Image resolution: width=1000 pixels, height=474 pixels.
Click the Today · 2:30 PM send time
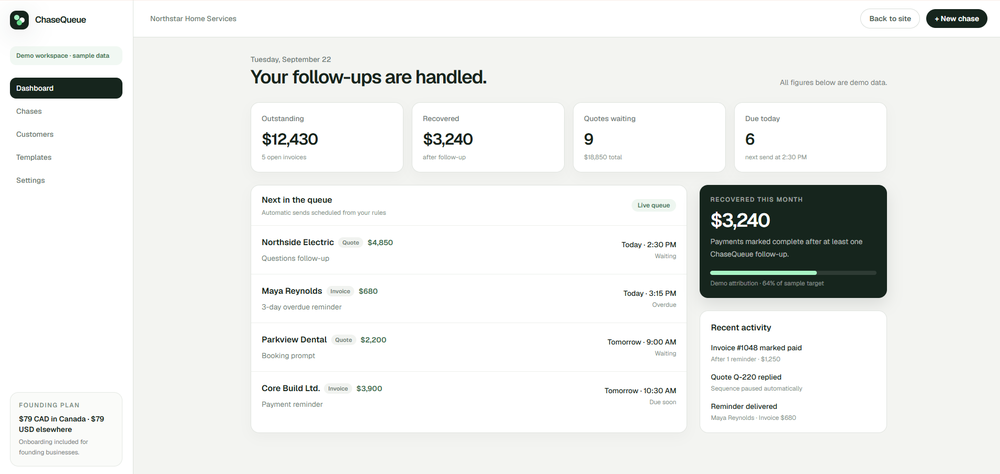point(649,244)
